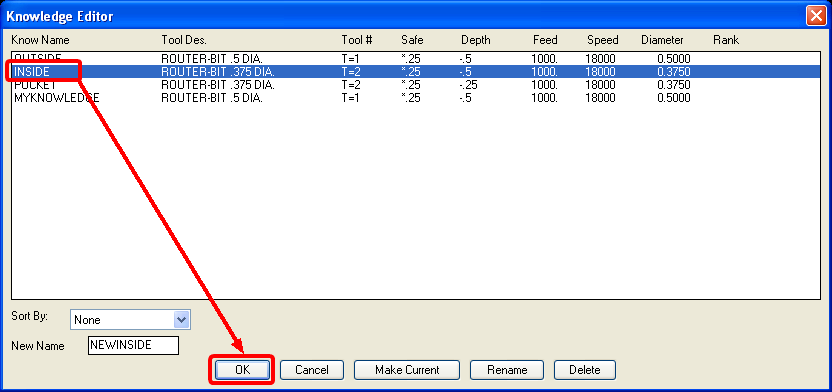Click the Depth column header
This screenshot has width=832, height=392.
pyautogui.click(x=475, y=40)
